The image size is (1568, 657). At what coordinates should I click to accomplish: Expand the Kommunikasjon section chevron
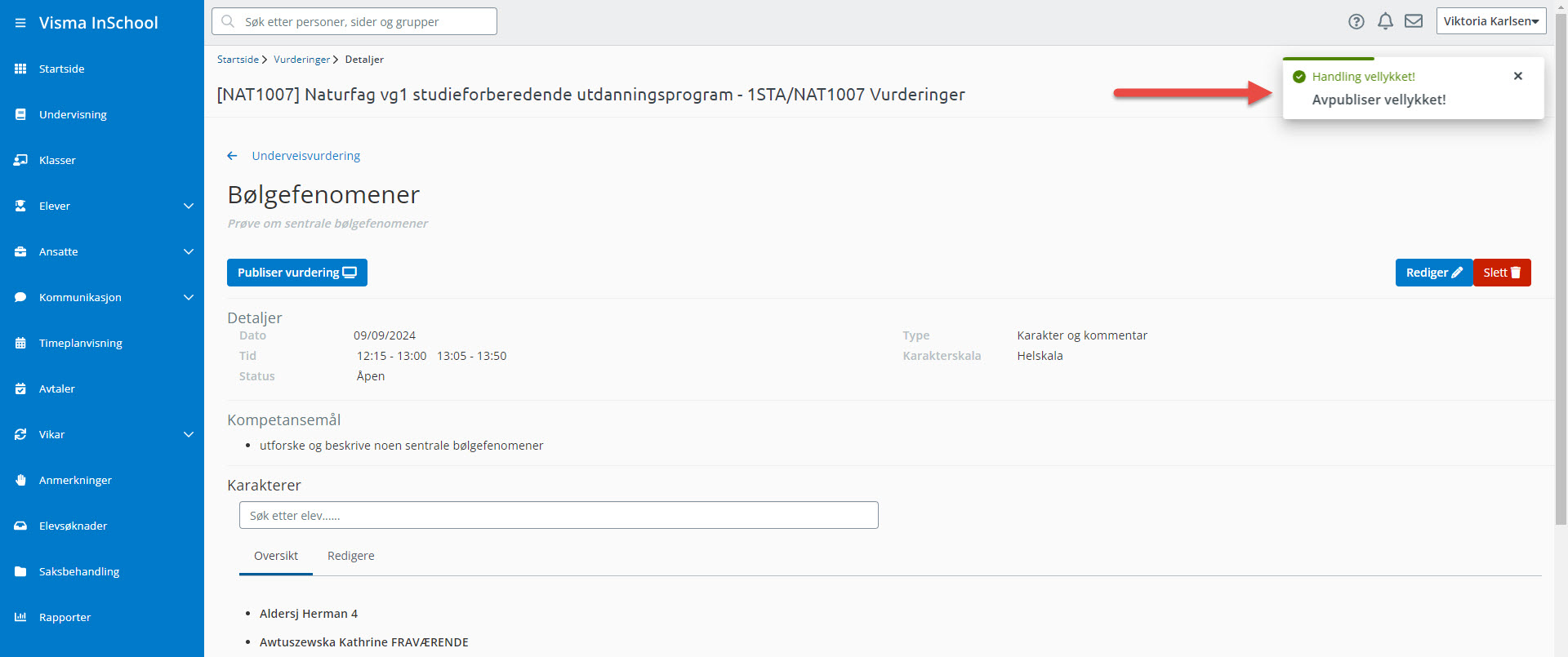tap(189, 297)
